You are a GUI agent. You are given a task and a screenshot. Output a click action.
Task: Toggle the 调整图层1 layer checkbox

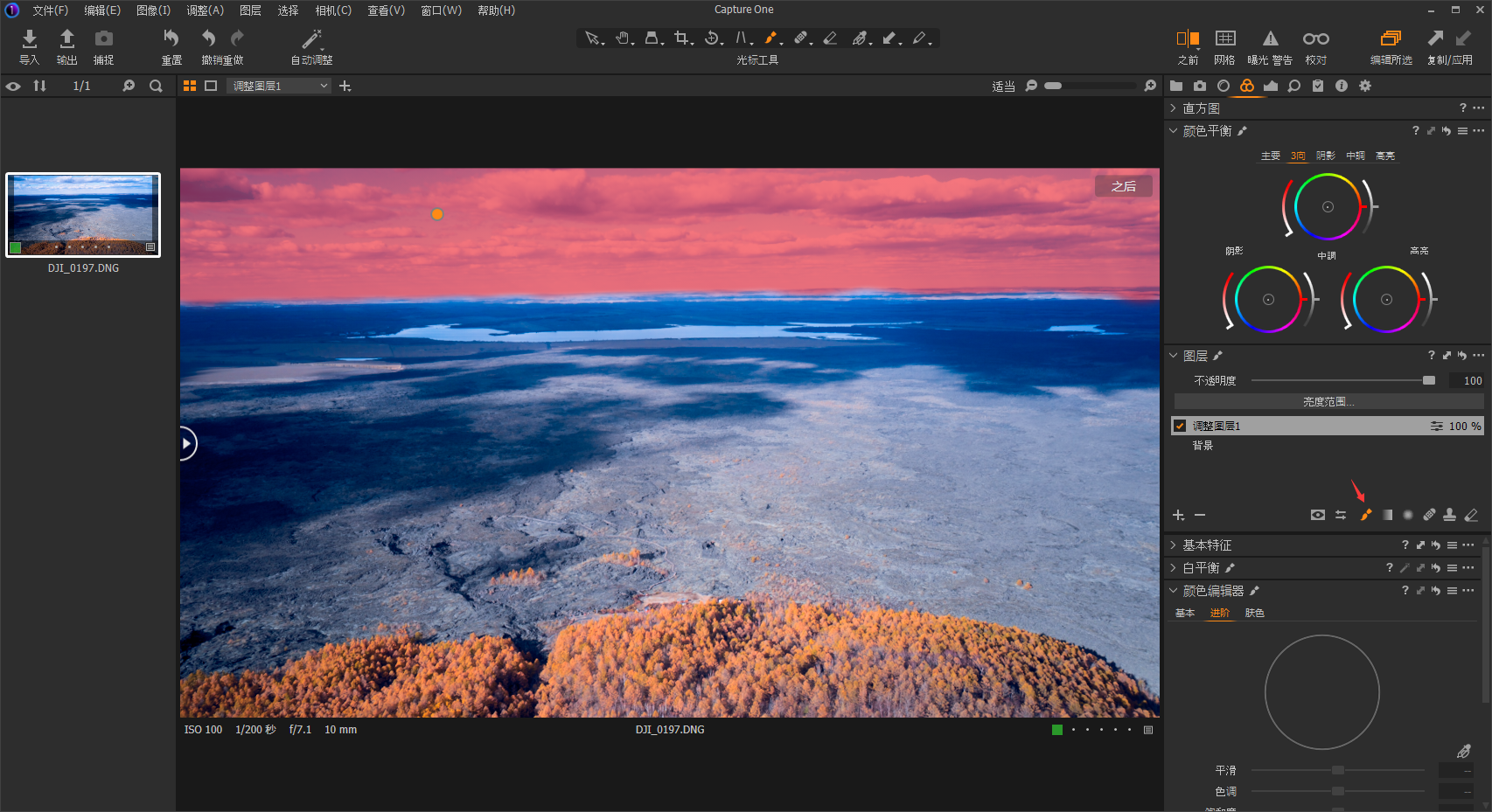pyautogui.click(x=1180, y=426)
